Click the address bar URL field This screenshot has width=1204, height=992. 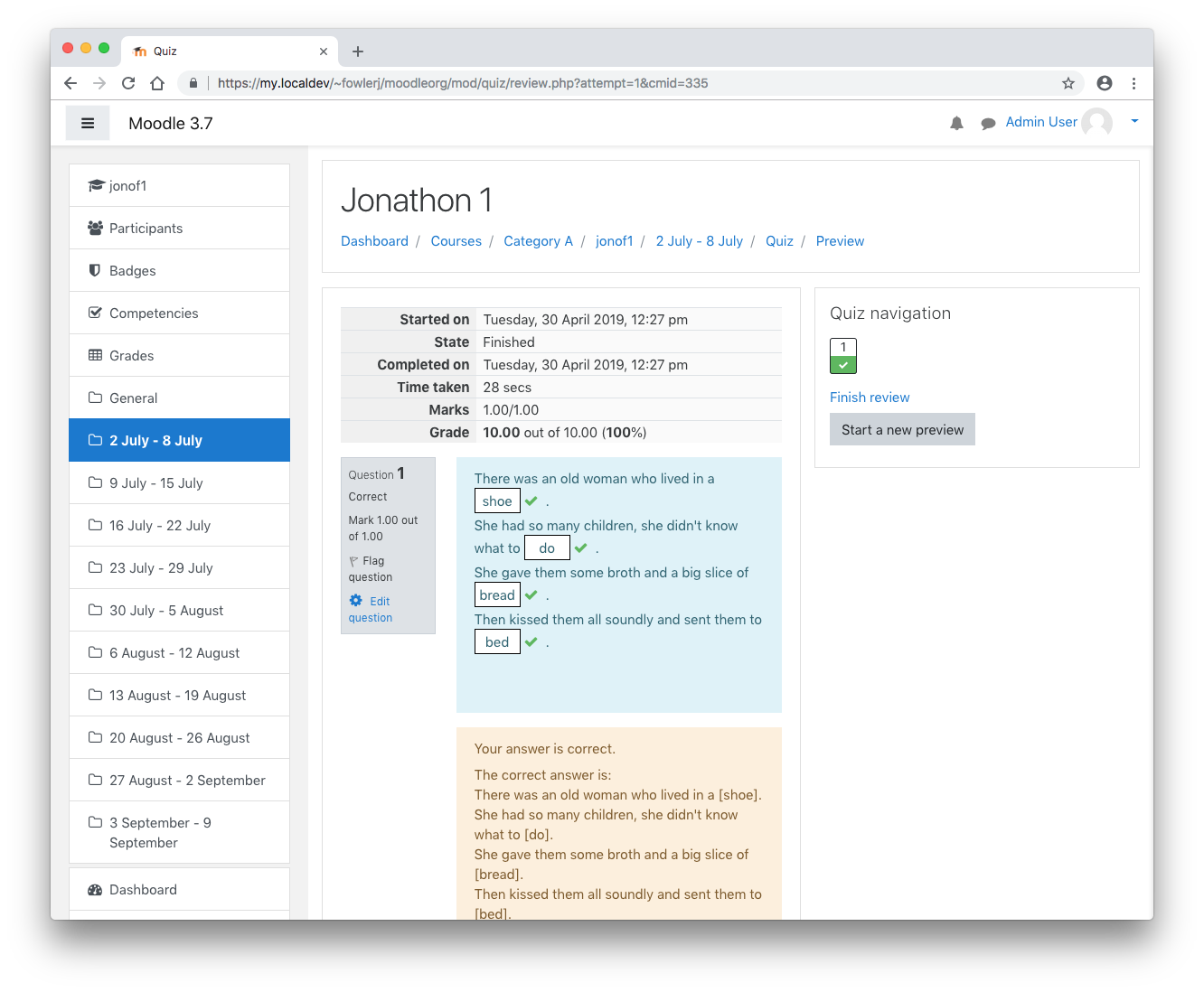(x=633, y=83)
